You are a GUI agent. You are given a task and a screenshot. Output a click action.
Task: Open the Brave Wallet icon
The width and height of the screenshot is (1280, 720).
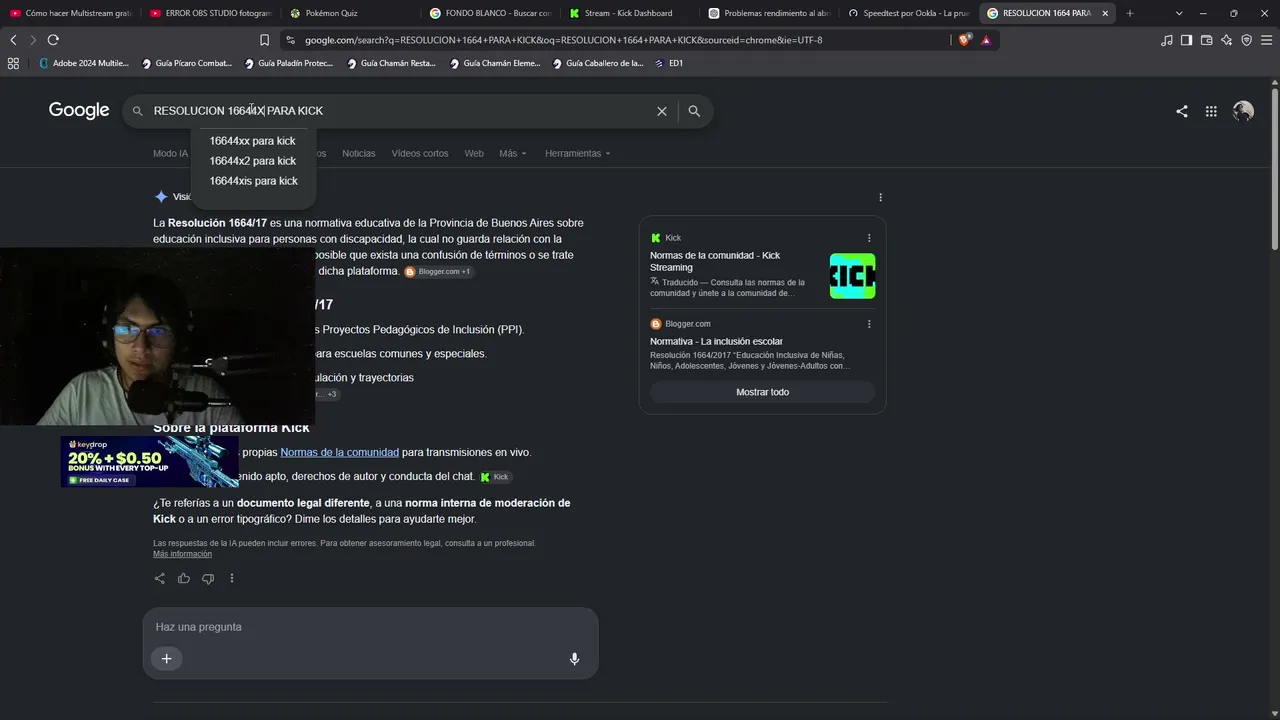coord(1206,40)
